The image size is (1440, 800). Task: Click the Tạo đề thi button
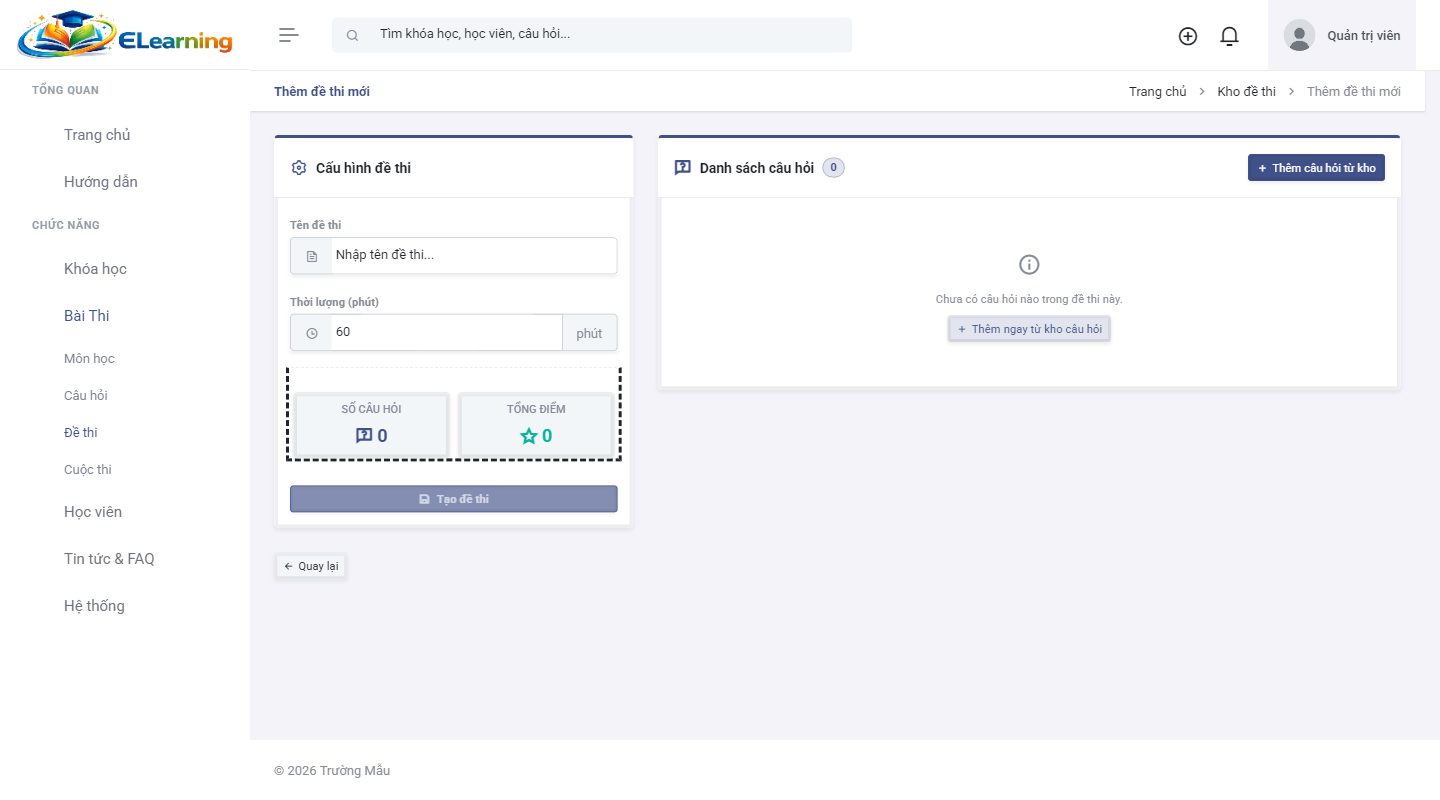[x=454, y=499]
